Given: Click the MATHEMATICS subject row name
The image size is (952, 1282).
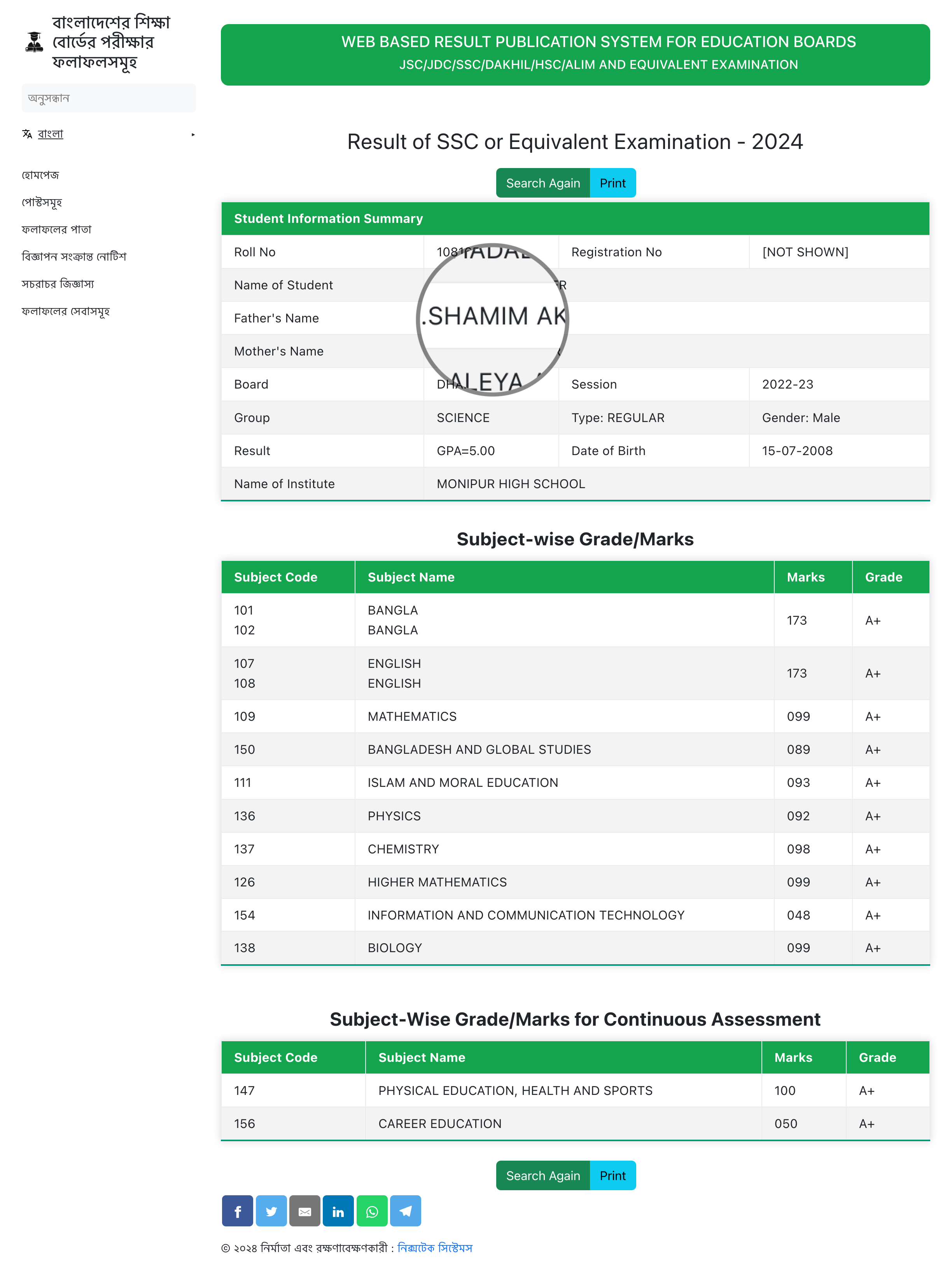Looking at the screenshot, I should (x=412, y=716).
